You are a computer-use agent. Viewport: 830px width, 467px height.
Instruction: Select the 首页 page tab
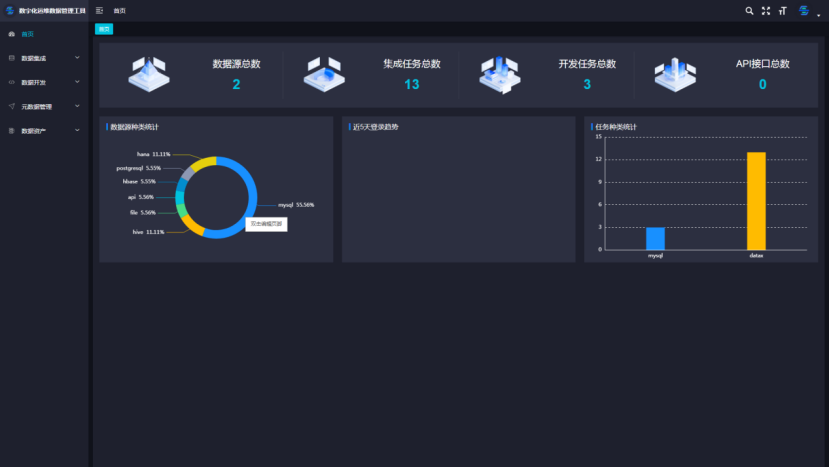click(104, 29)
